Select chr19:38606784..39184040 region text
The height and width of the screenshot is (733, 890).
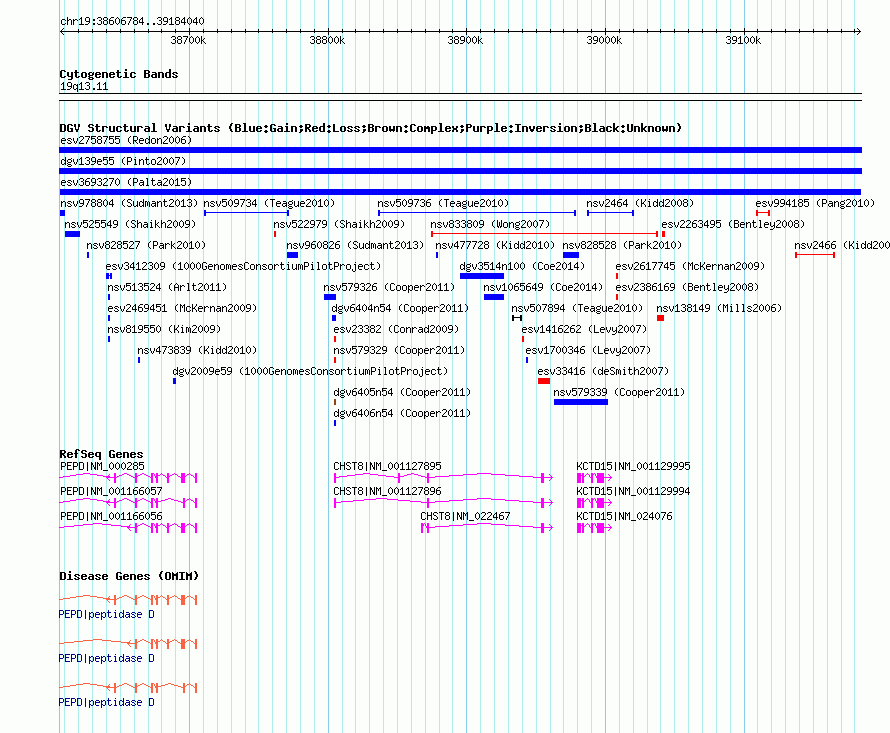point(132,21)
